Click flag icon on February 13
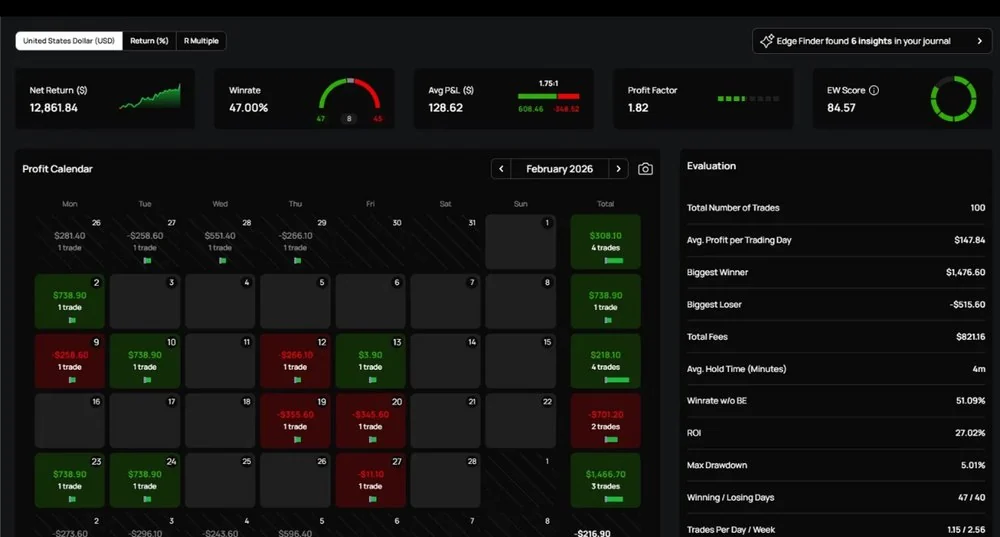Screen dimensions: 1000x537 (x=373, y=379)
